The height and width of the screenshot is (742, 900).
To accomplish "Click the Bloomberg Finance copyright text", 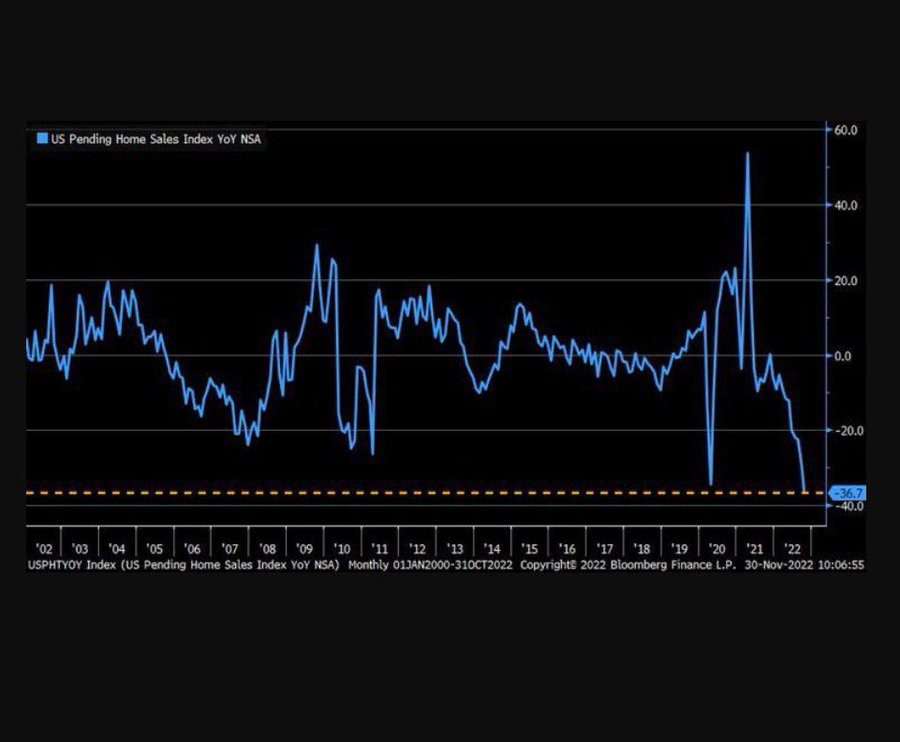I will coord(628,565).
